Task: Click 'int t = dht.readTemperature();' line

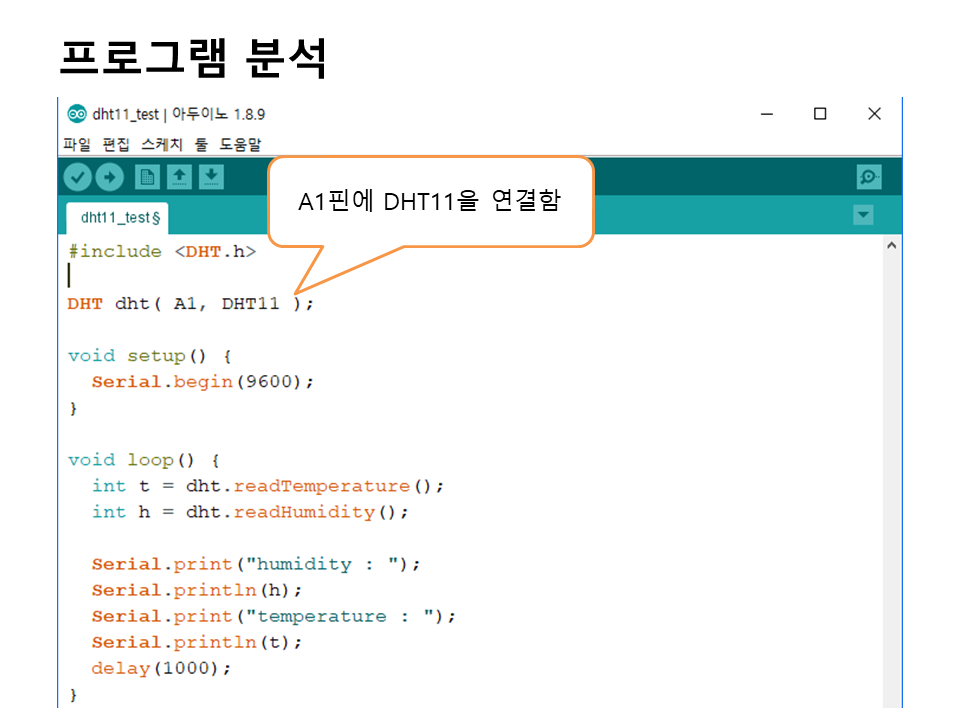Action: (268, 486)
